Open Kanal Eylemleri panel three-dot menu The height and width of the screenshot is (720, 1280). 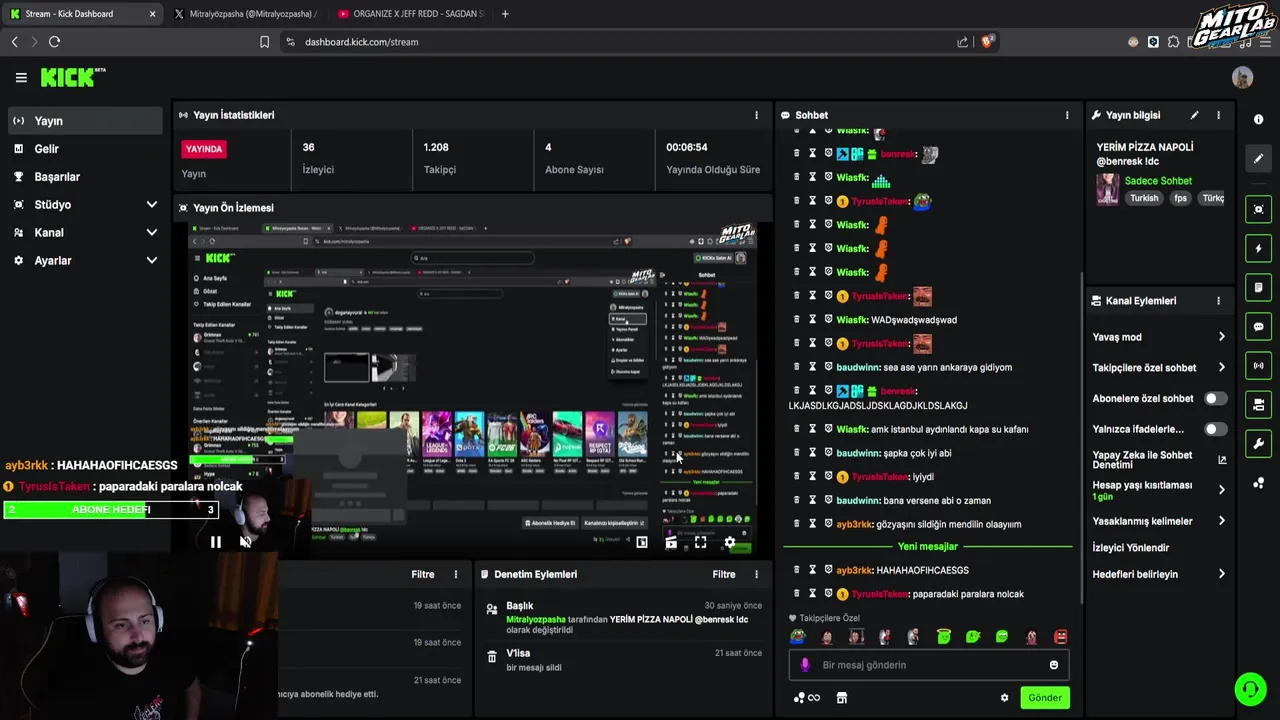click(1218, 301)
